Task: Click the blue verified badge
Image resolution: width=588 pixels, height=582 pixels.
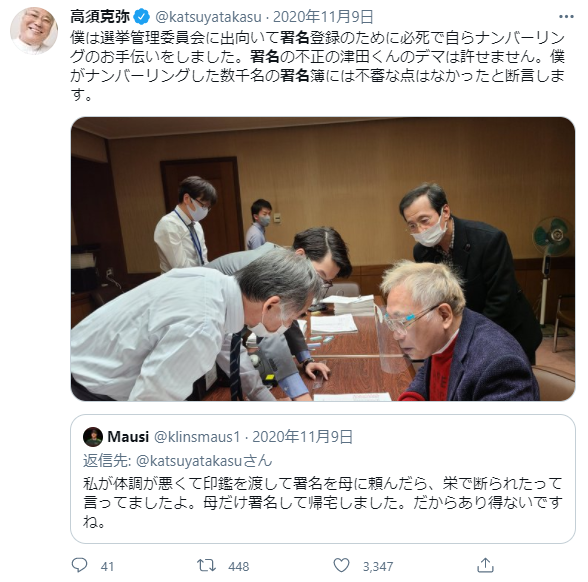Action: pos(142,17)
